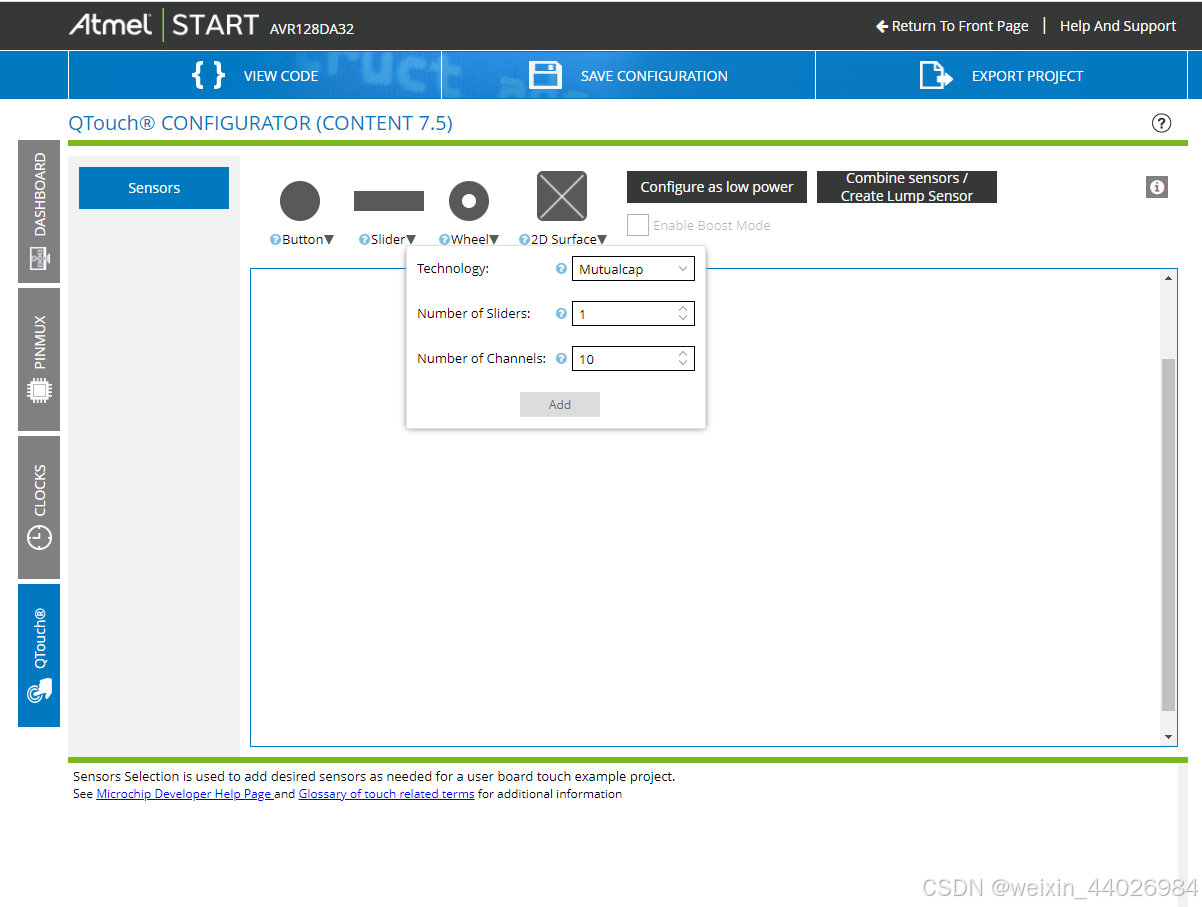
Task: Click the info icon at right of sensor toolbar
Action: coord(1157,187)
